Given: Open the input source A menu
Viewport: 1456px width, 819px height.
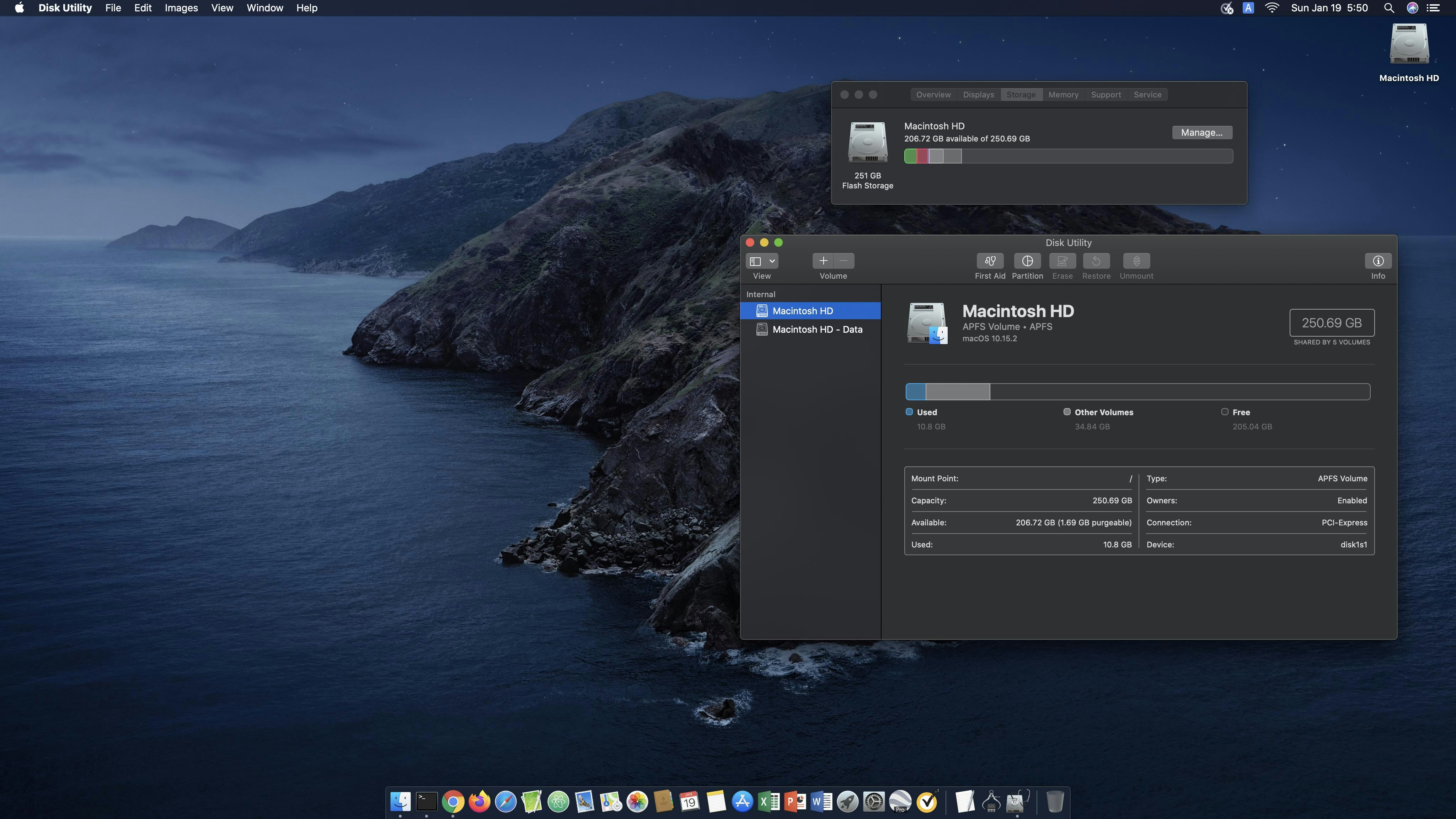Looking at the screenshot, I should [x=1248, y=8].
